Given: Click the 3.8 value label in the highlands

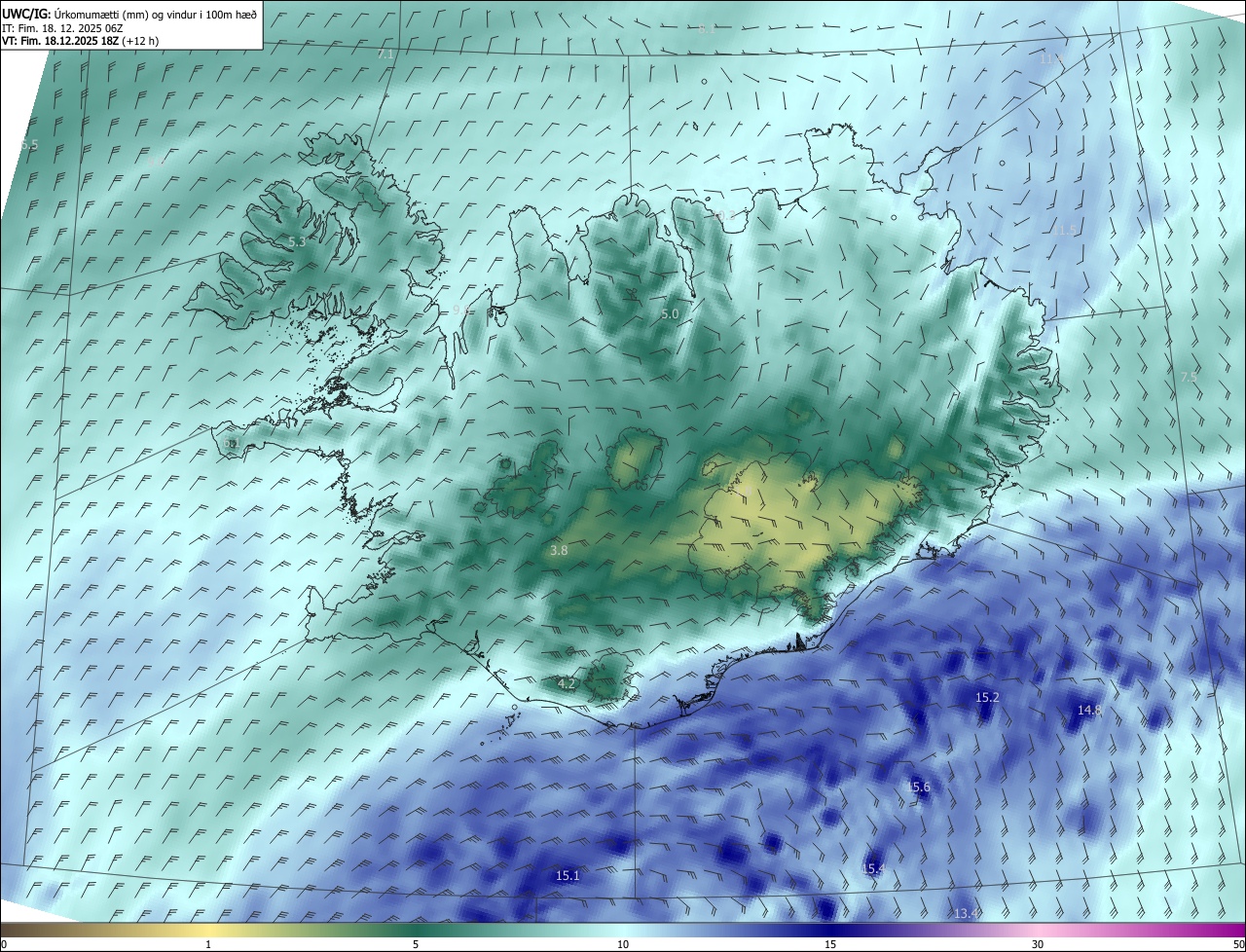Looking at the screenshot, I should (x=559, y=550).
